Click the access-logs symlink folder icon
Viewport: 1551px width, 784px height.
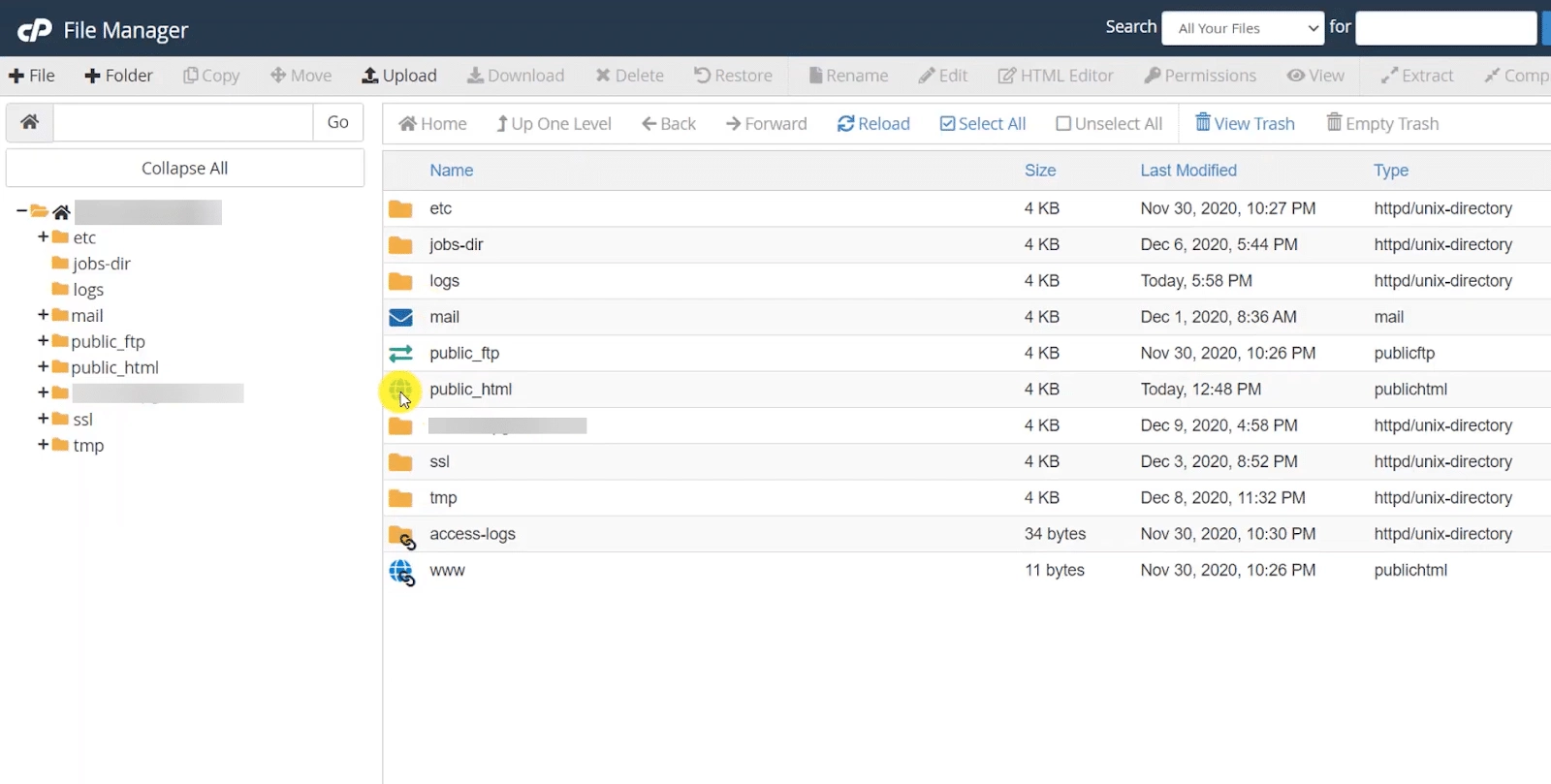tap(402, 537)
